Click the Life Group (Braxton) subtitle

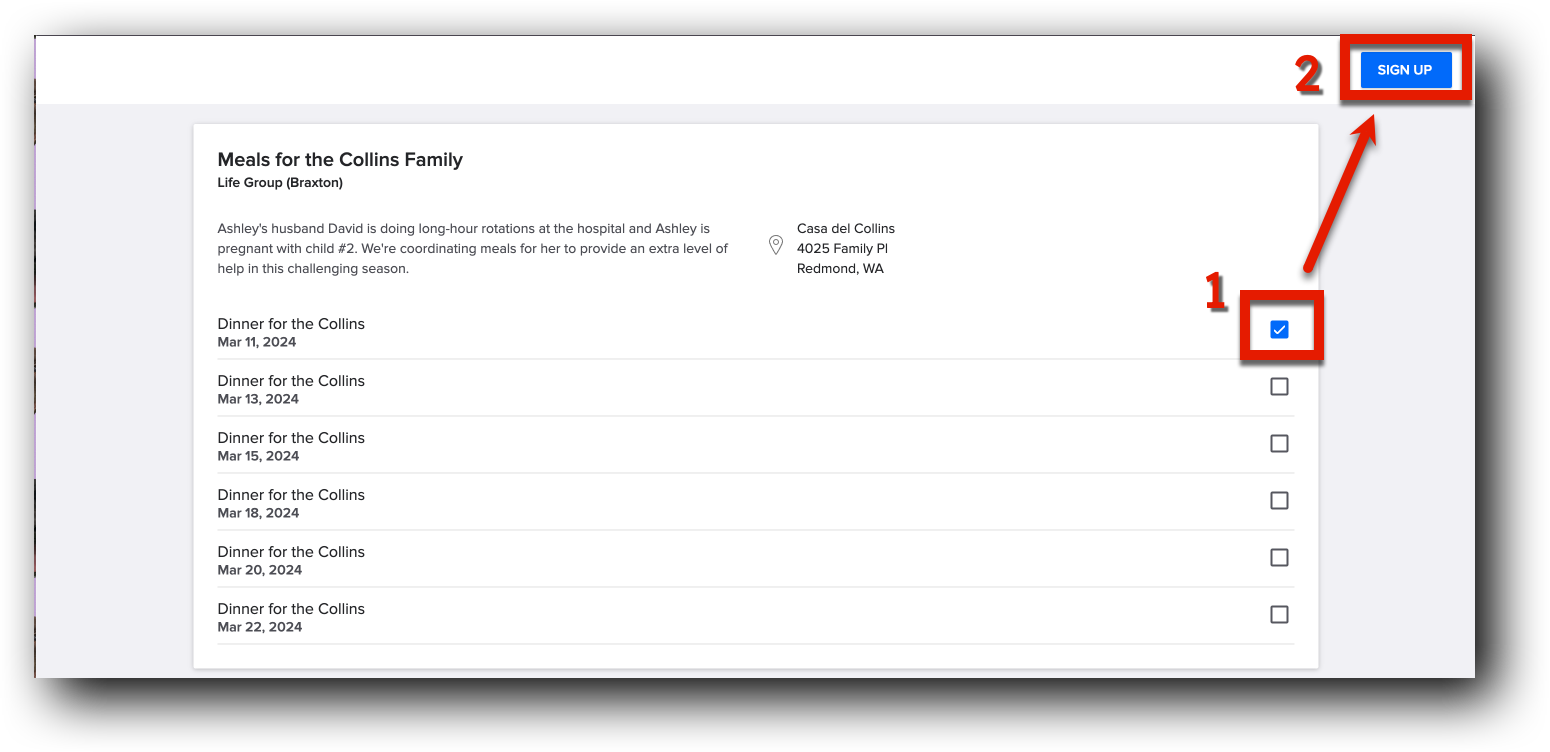tap(280, 183)
